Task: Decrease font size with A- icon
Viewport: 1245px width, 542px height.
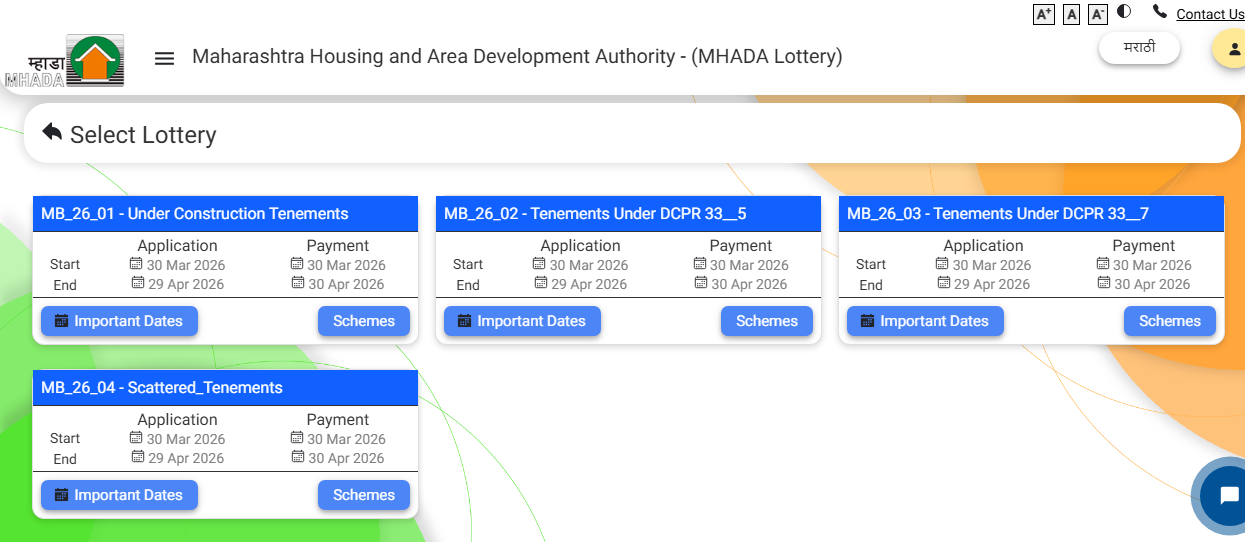Action: point(1098,14)
